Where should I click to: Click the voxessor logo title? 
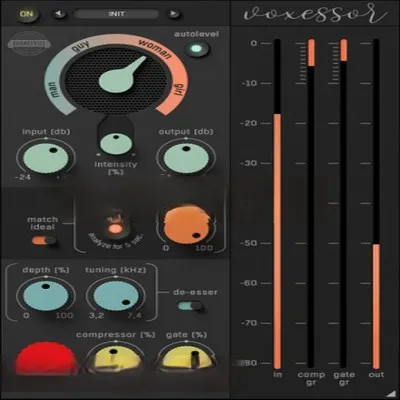[x=315, y=14]
